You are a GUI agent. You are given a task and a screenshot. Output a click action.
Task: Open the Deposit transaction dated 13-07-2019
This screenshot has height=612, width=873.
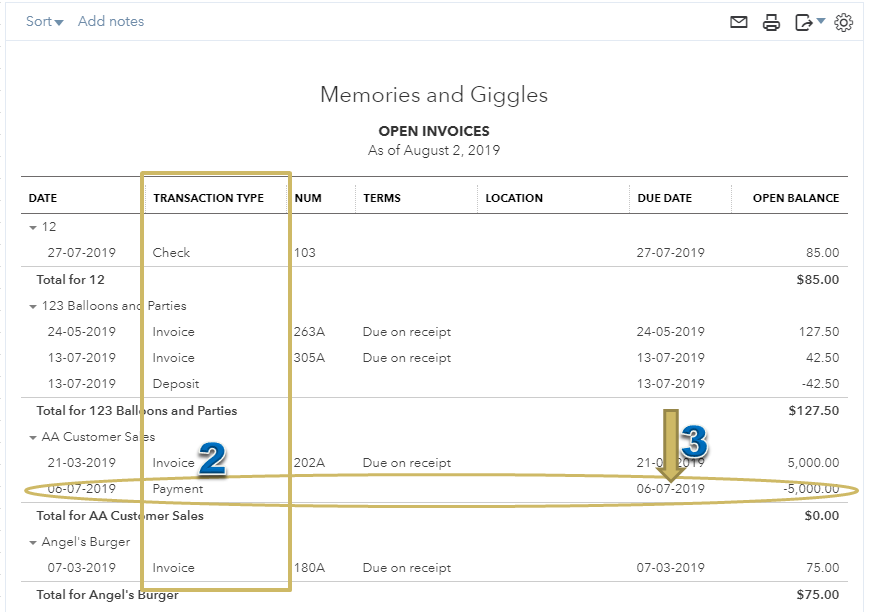176,383
